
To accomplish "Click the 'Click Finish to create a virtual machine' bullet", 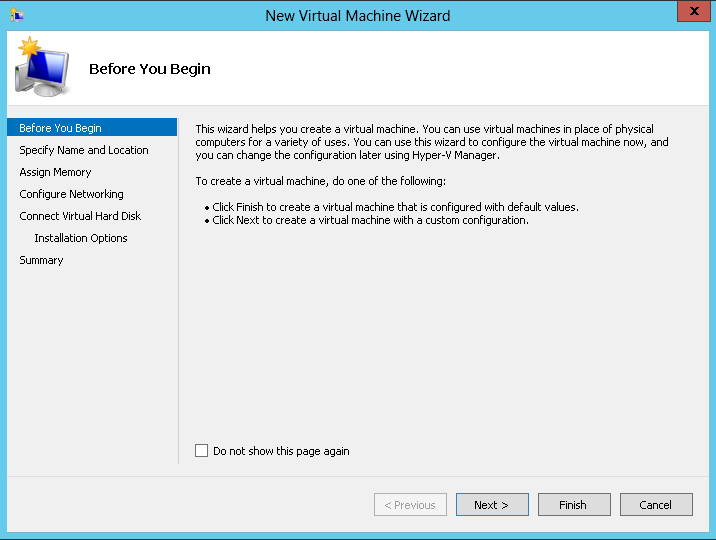I will click(x=392, y=207).
